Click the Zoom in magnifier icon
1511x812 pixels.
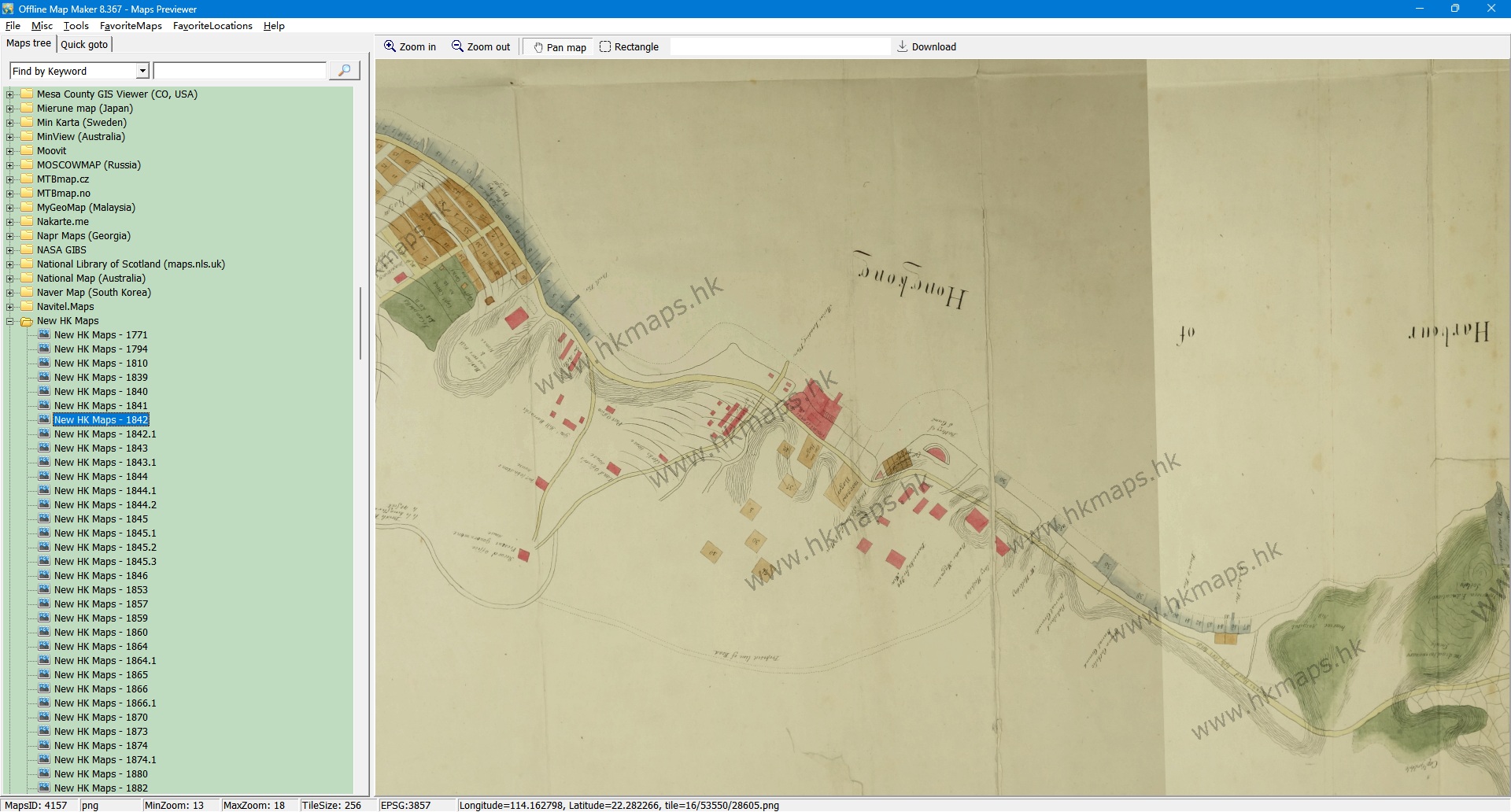390,46
